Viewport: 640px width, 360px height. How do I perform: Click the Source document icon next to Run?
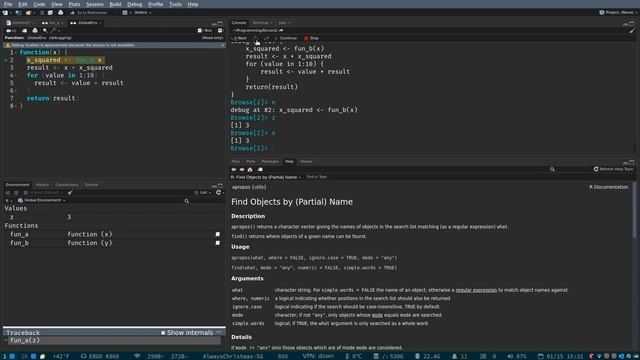(220, 31)
